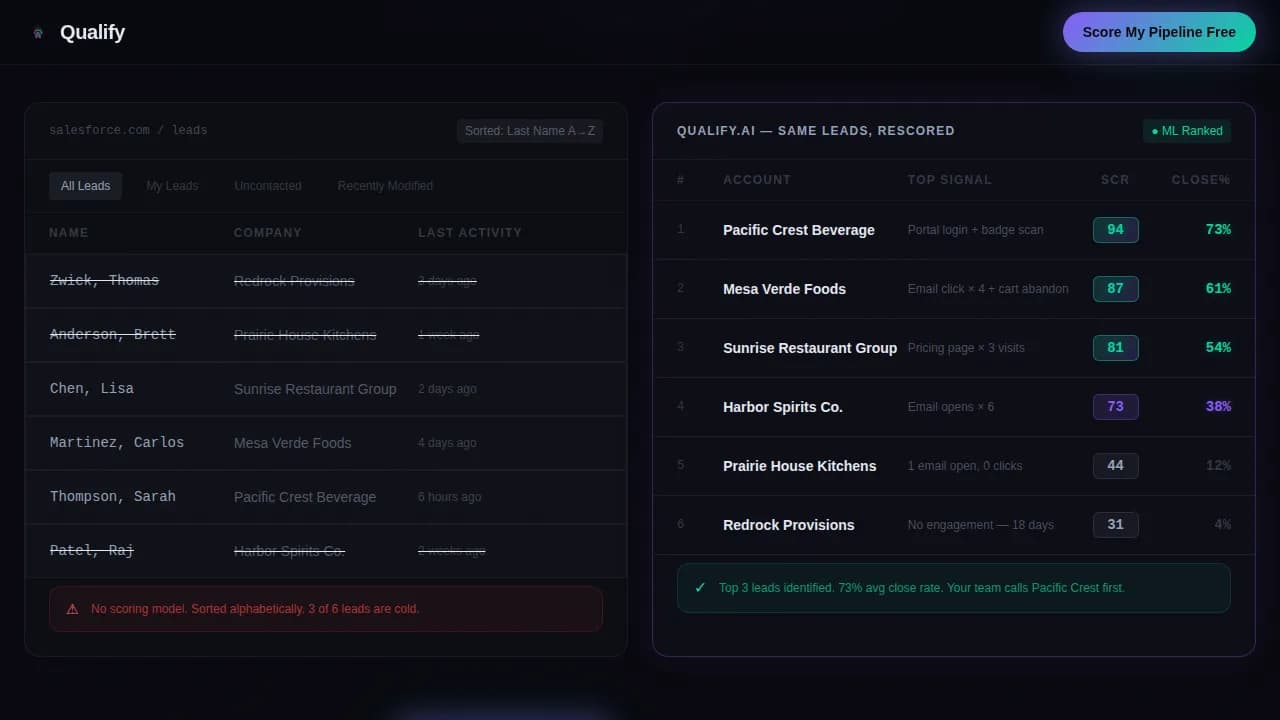Open ranked account Harbor Spirits Co.
1280x720 pixels.
click(x=783, y=407)
